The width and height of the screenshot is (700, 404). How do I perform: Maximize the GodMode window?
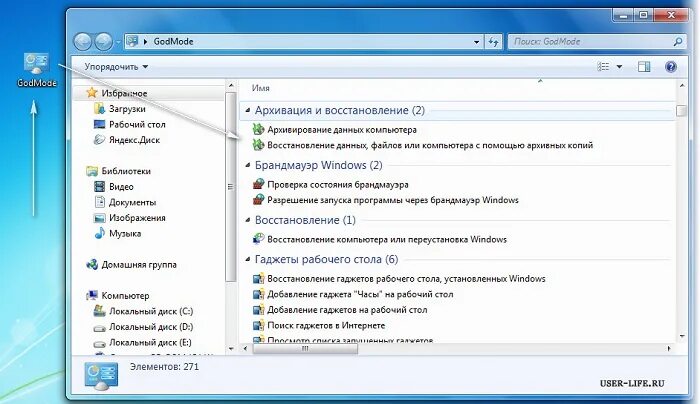[643, 15]
